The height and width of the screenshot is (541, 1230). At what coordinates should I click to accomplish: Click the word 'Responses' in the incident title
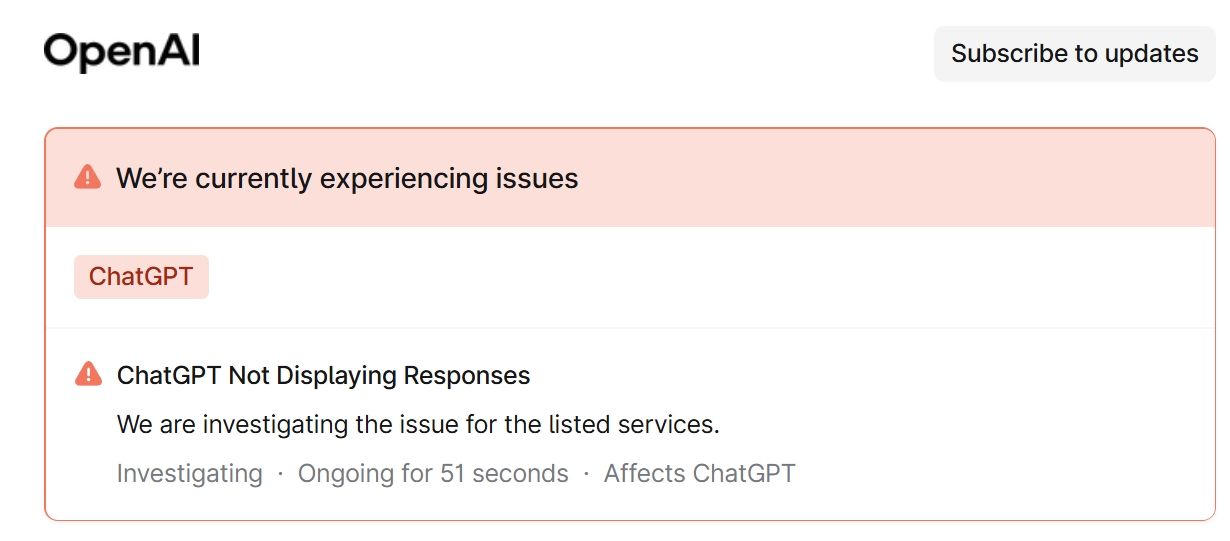pos(466,375)
